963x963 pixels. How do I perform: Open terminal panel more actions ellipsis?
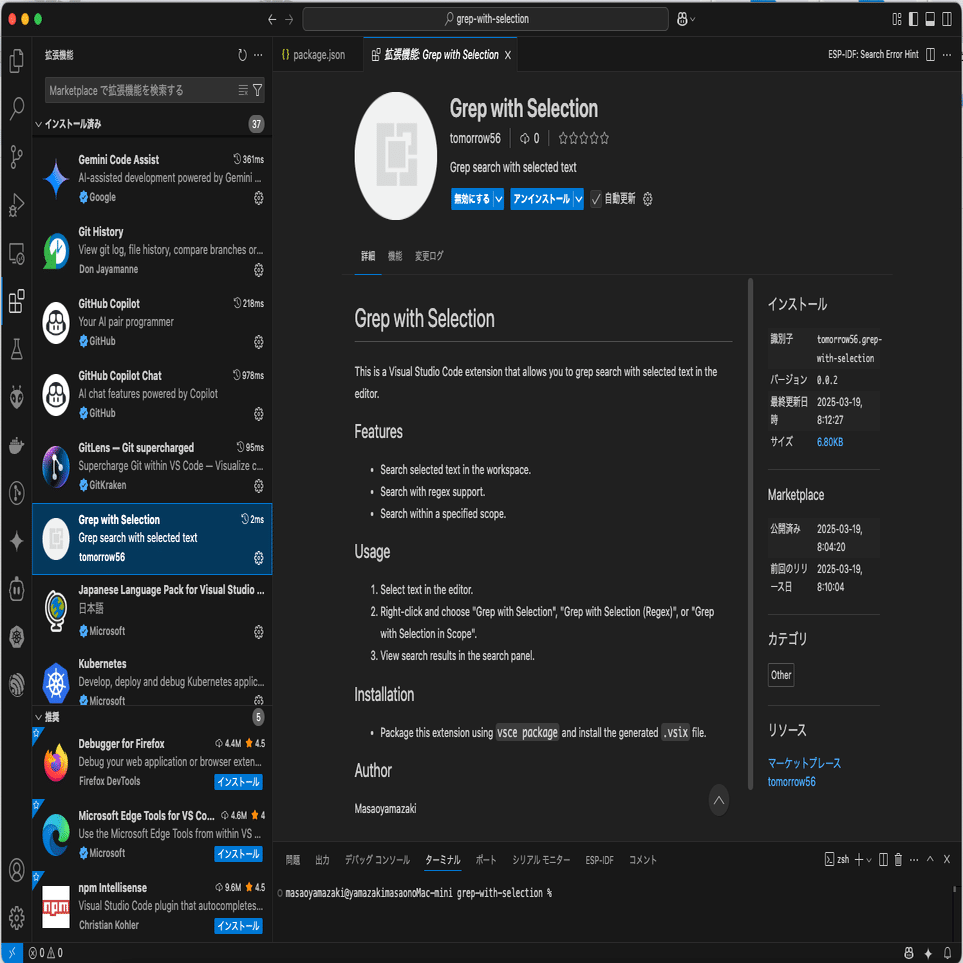(x=914, y=859)
